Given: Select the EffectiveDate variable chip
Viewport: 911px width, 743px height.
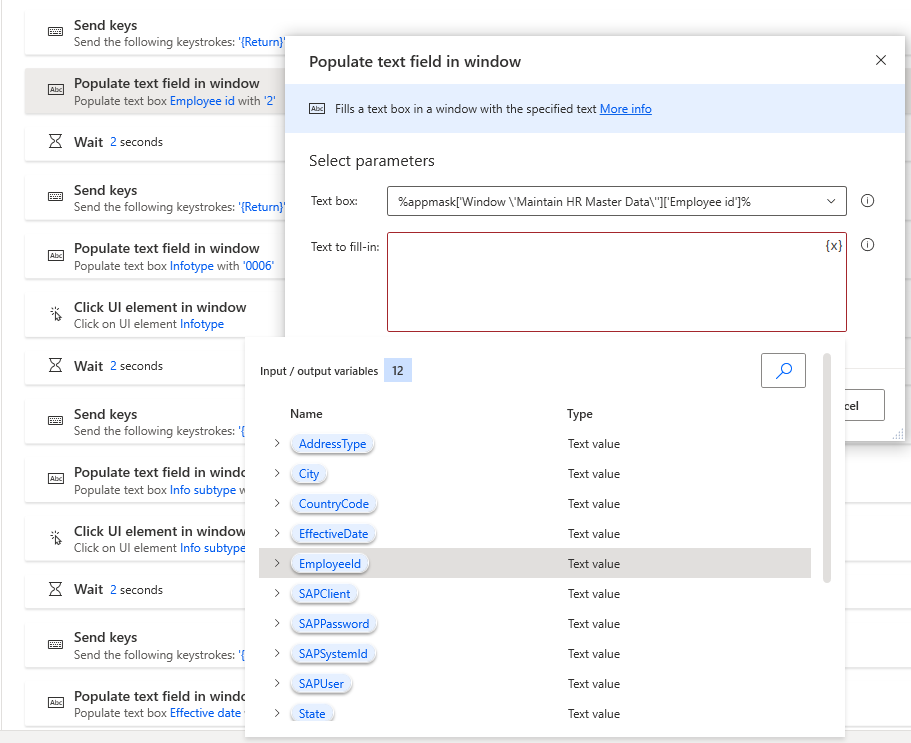Looking at the screenshot, I should coord(333,534).
